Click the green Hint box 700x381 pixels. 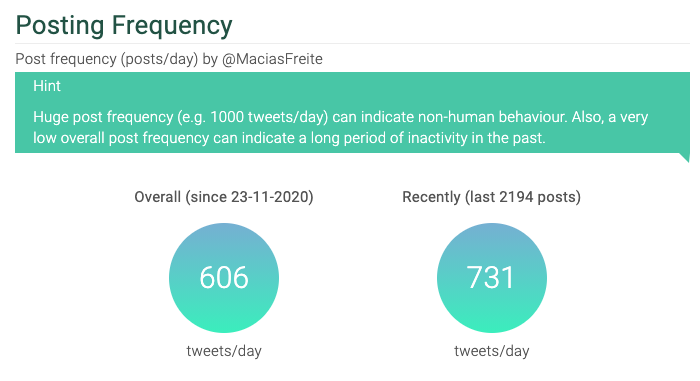(352, 113)
